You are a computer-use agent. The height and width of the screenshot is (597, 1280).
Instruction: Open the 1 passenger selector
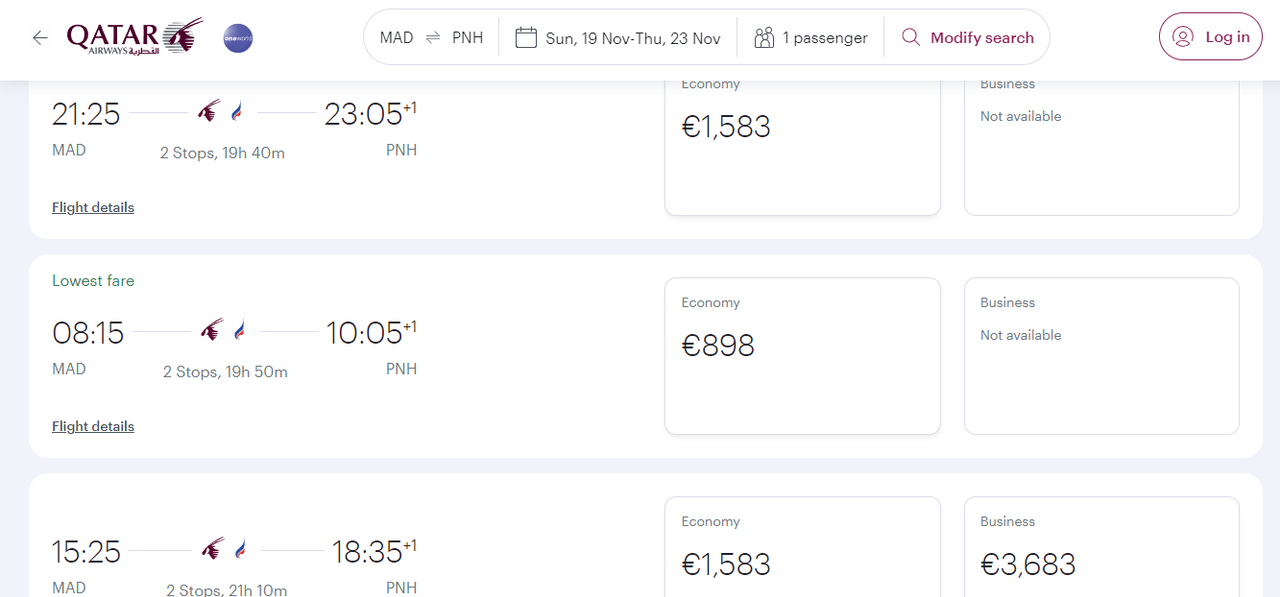point(811,38)
